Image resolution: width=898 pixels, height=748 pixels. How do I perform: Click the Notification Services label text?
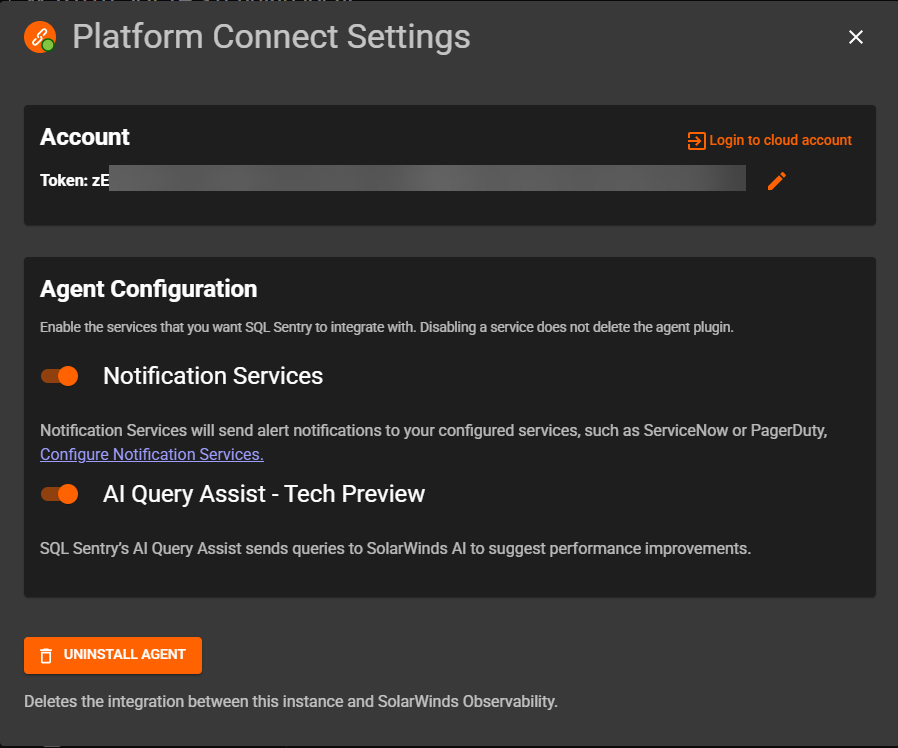[x=213, y=376]
